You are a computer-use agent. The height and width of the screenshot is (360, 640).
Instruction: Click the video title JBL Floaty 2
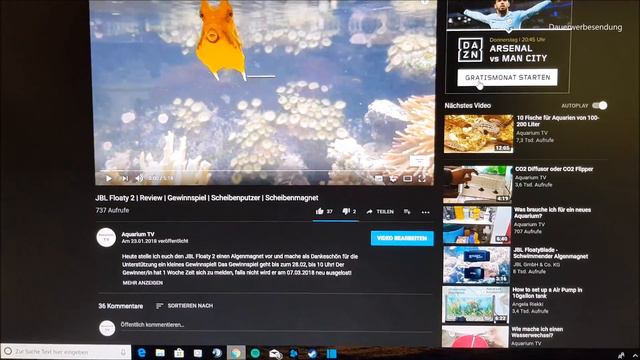point(207,198)
